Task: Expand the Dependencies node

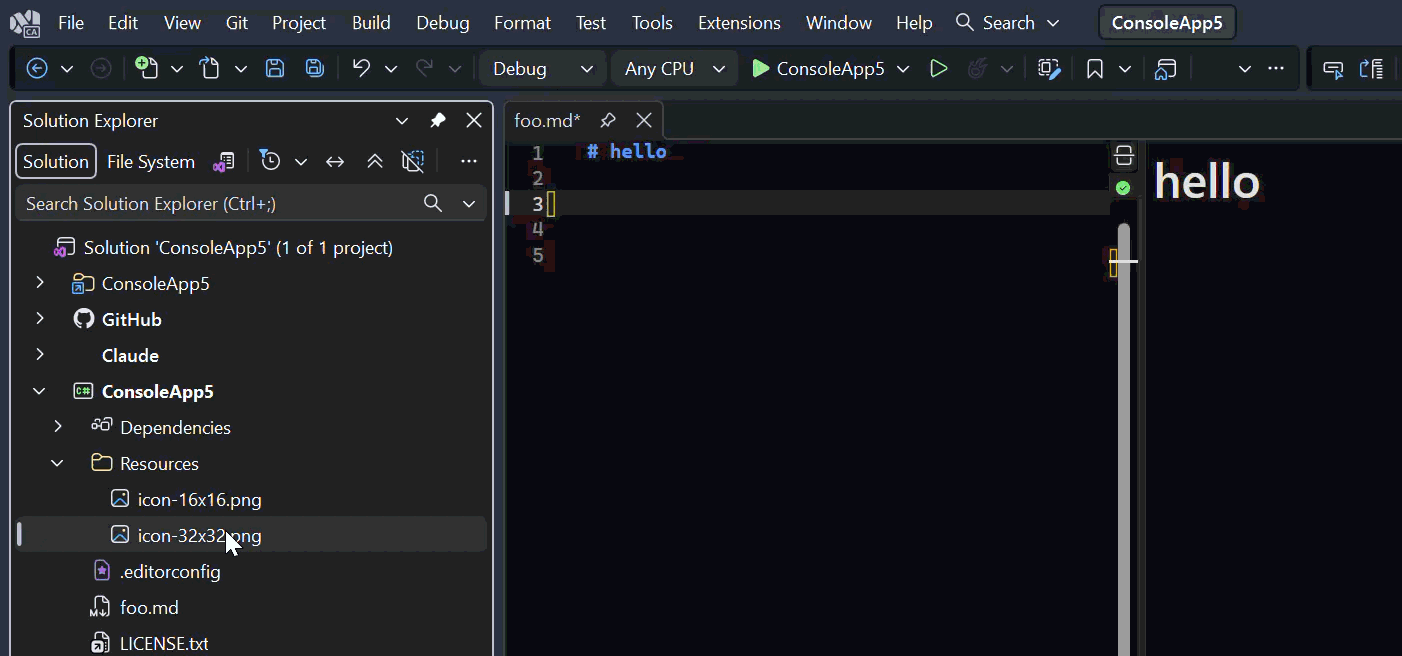Action: coord(58,427)
